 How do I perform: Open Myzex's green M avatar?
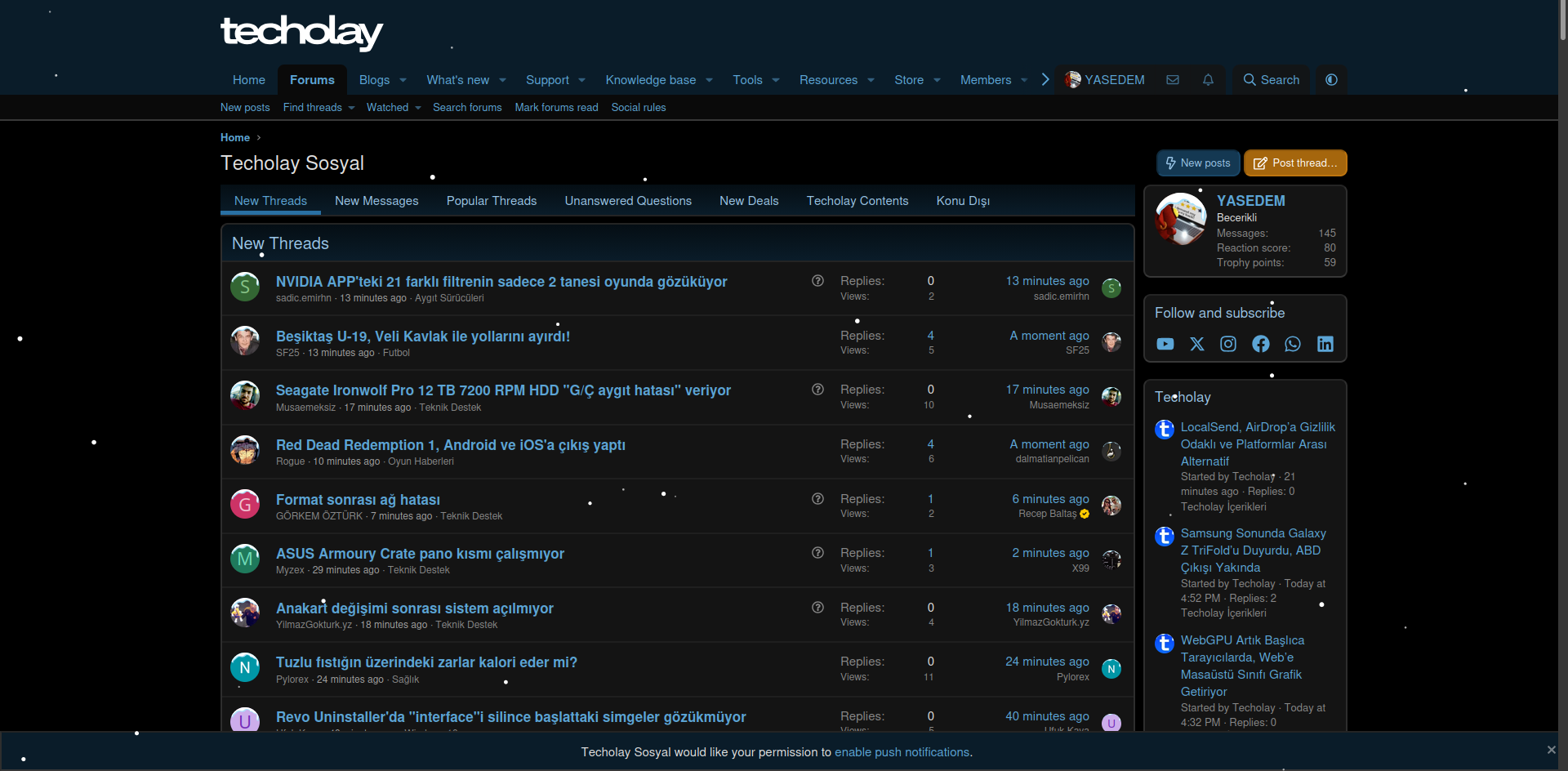click(x=245, y=559)
